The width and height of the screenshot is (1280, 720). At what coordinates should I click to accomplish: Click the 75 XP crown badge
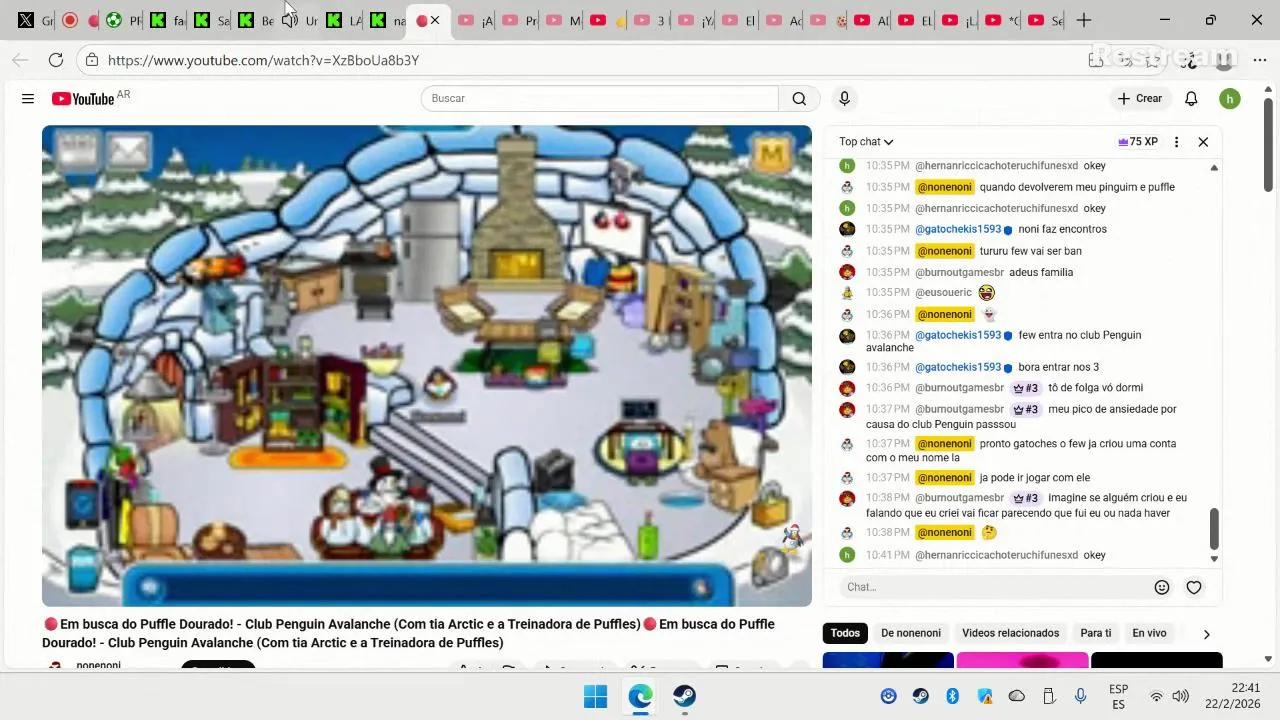[x=1138, y=142]
